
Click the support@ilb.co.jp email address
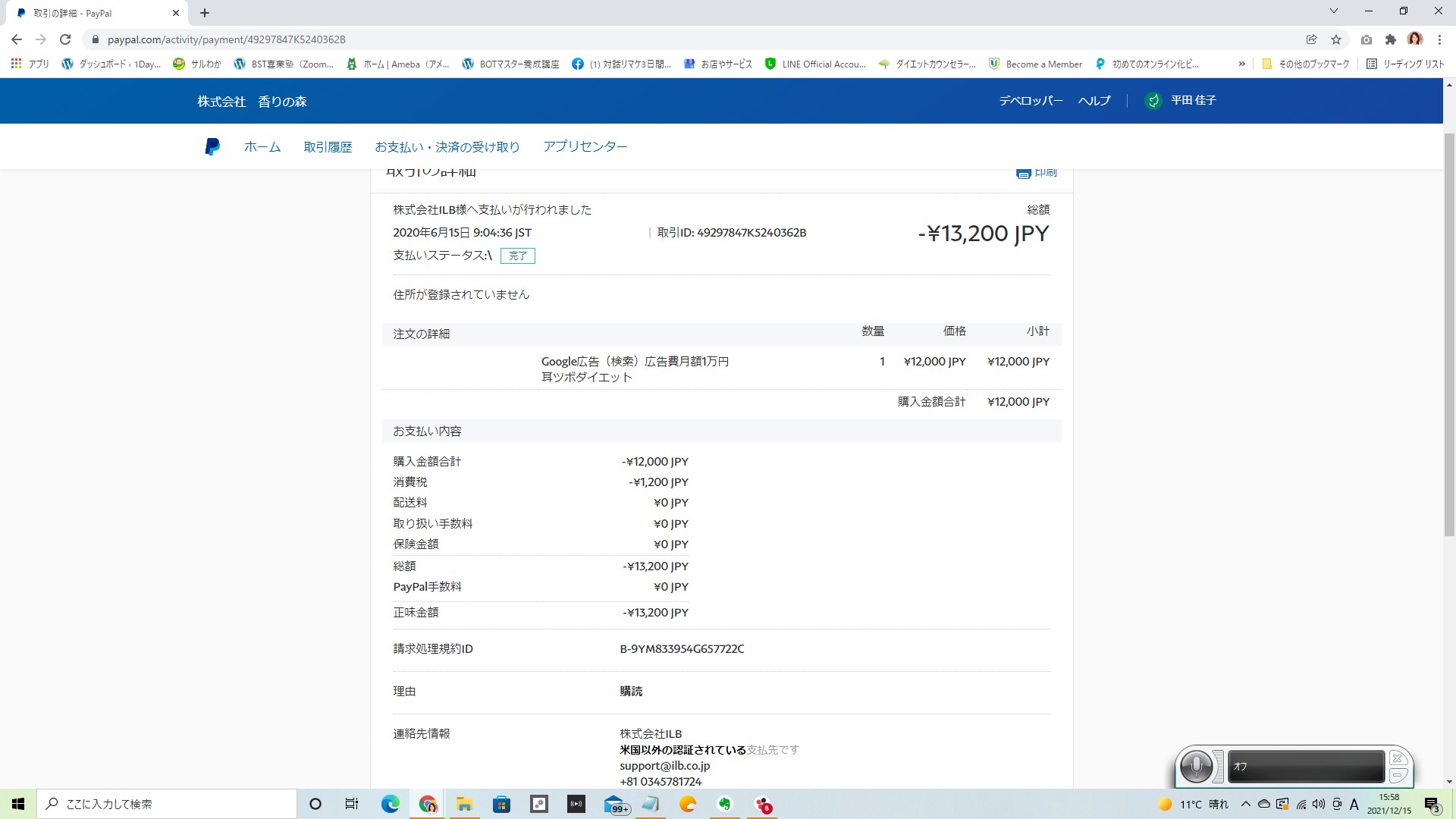[664, 766]
